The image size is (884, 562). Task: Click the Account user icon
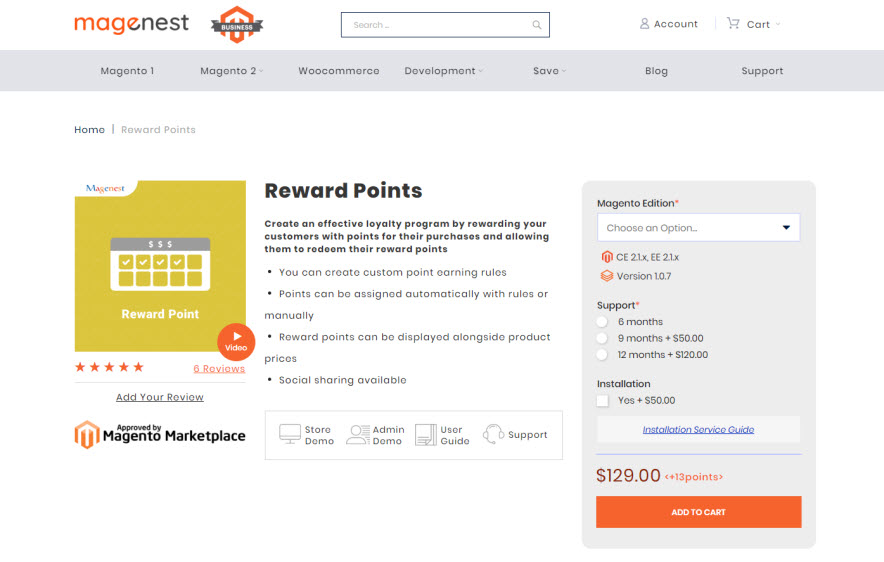pos(644,24)
